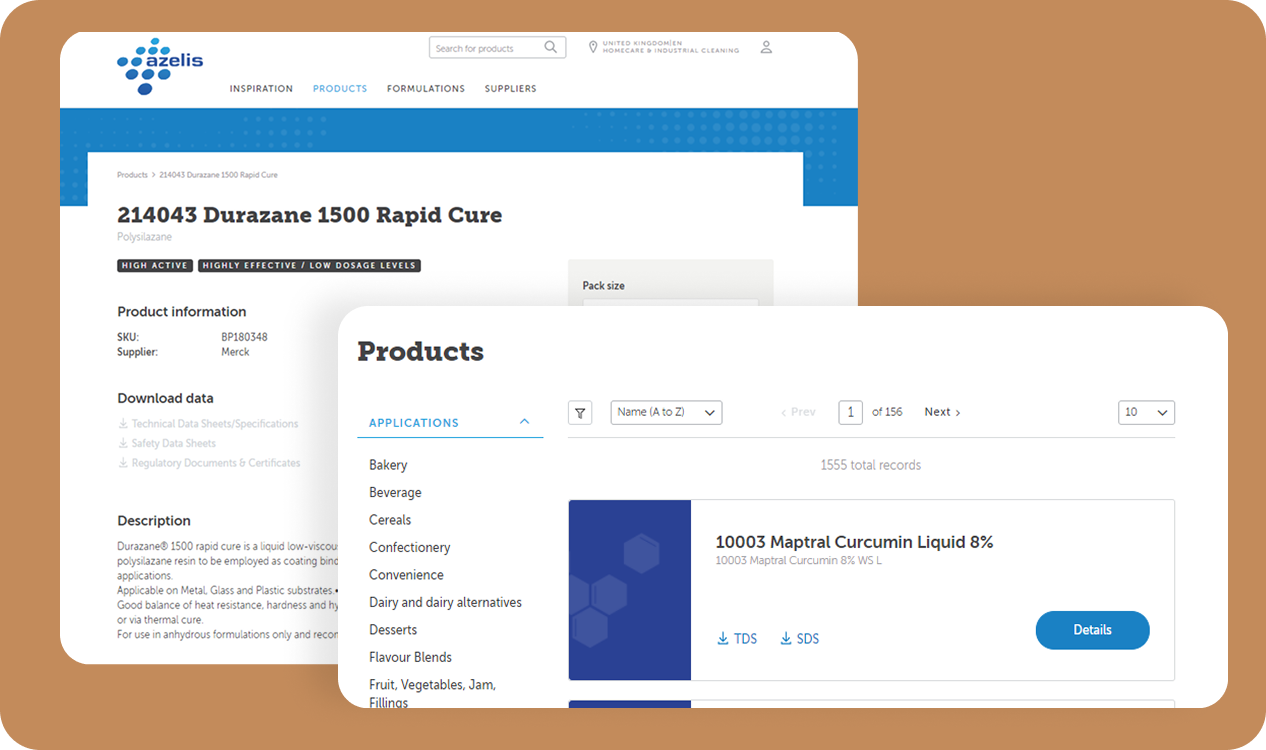Viewport: 1266px width, 750px height.
Task: Select the Desserts application filter
Action: (x=393, y=630)
